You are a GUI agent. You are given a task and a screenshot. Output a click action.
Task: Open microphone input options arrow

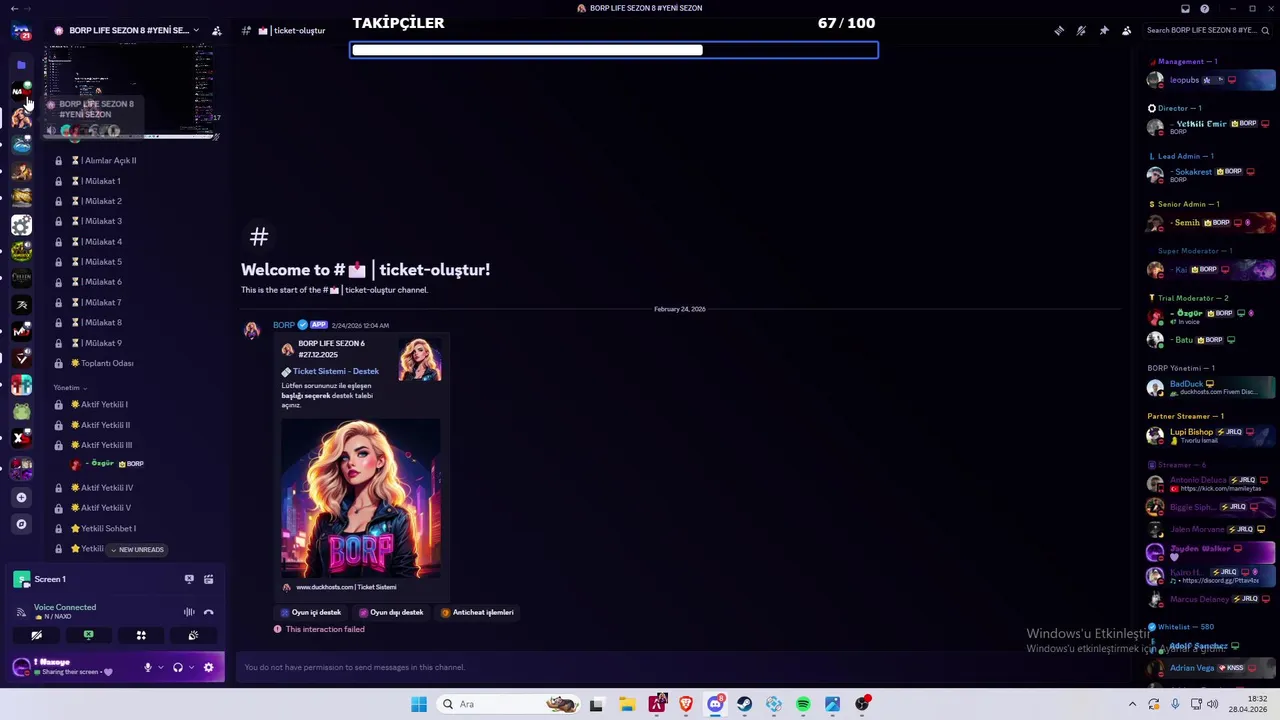pos(160,667)
